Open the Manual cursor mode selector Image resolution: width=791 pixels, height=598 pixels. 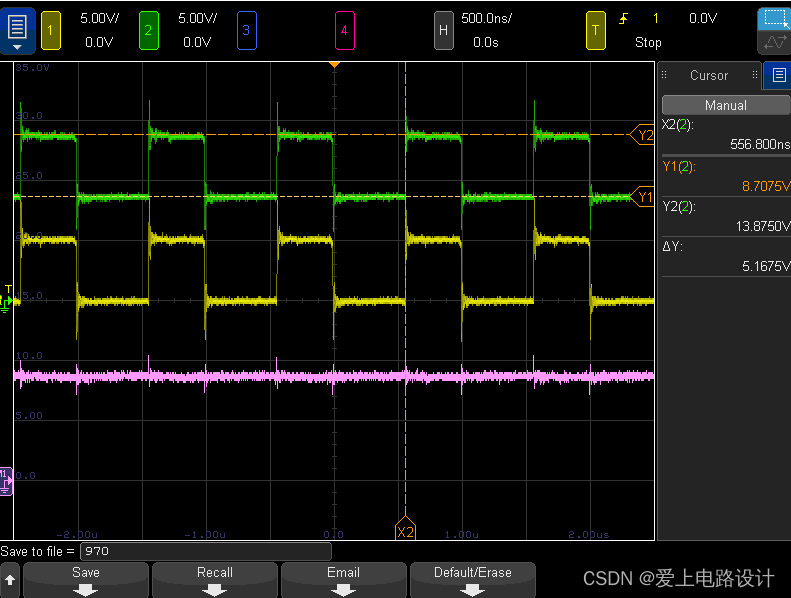pyautogui.click(x=725, y=105)
